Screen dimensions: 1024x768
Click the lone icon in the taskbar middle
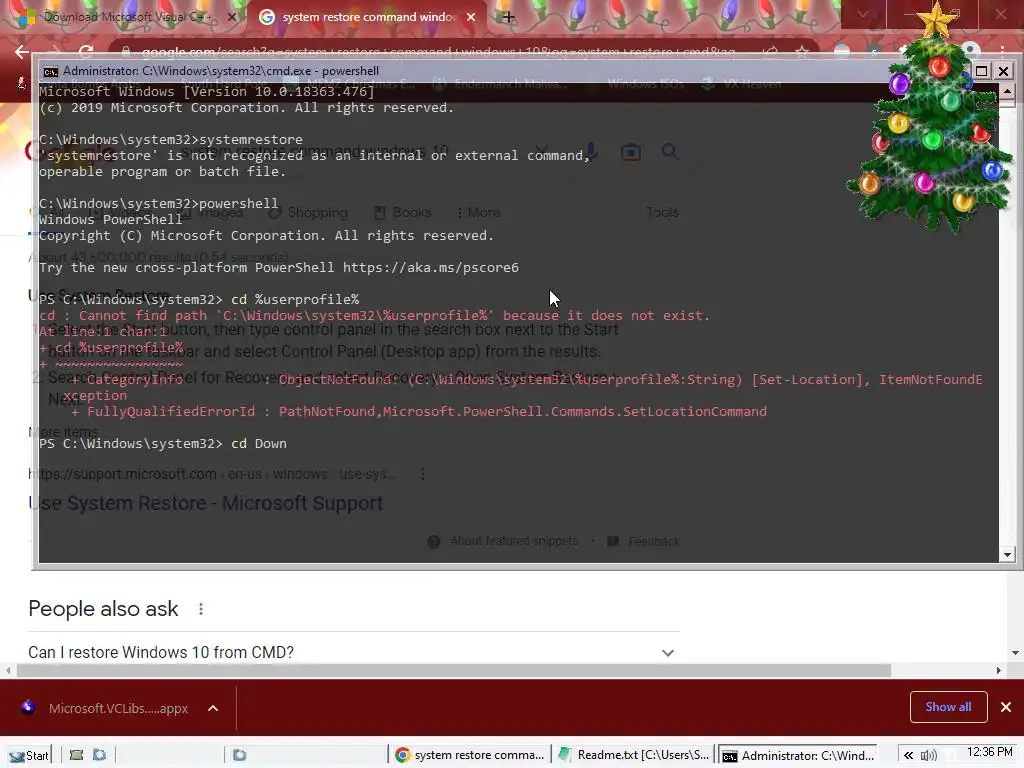click(x=239, y=755)
